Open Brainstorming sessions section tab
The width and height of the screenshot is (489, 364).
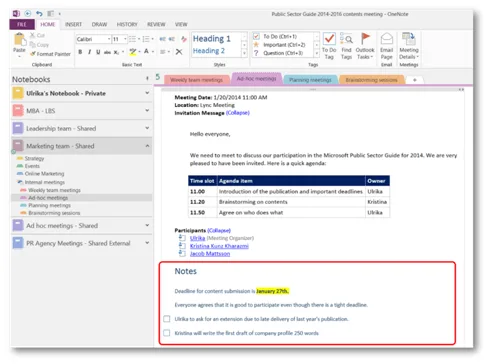tap(371, 80)
